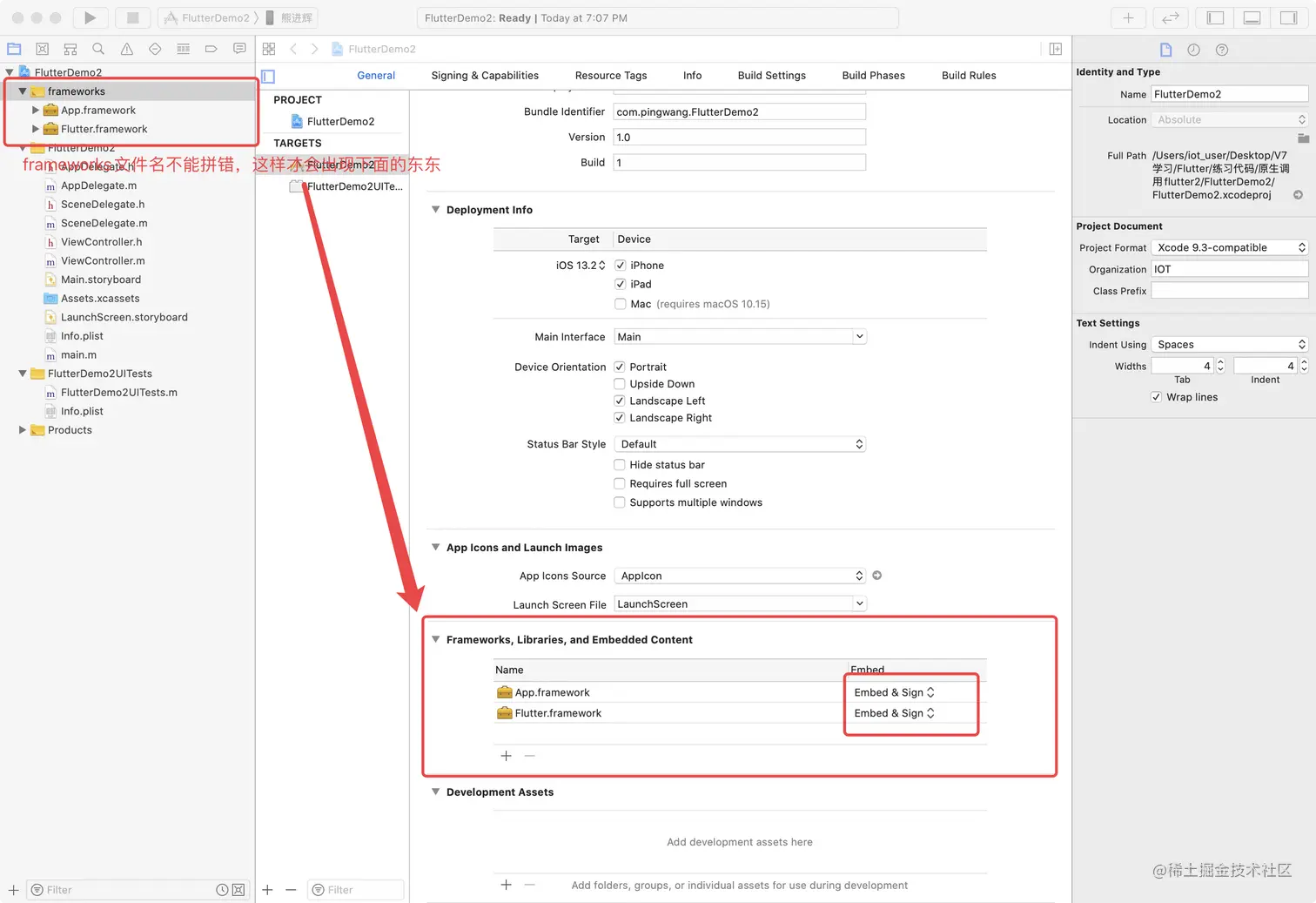
Task: Switch to the General tab
Action: (376, 76)
